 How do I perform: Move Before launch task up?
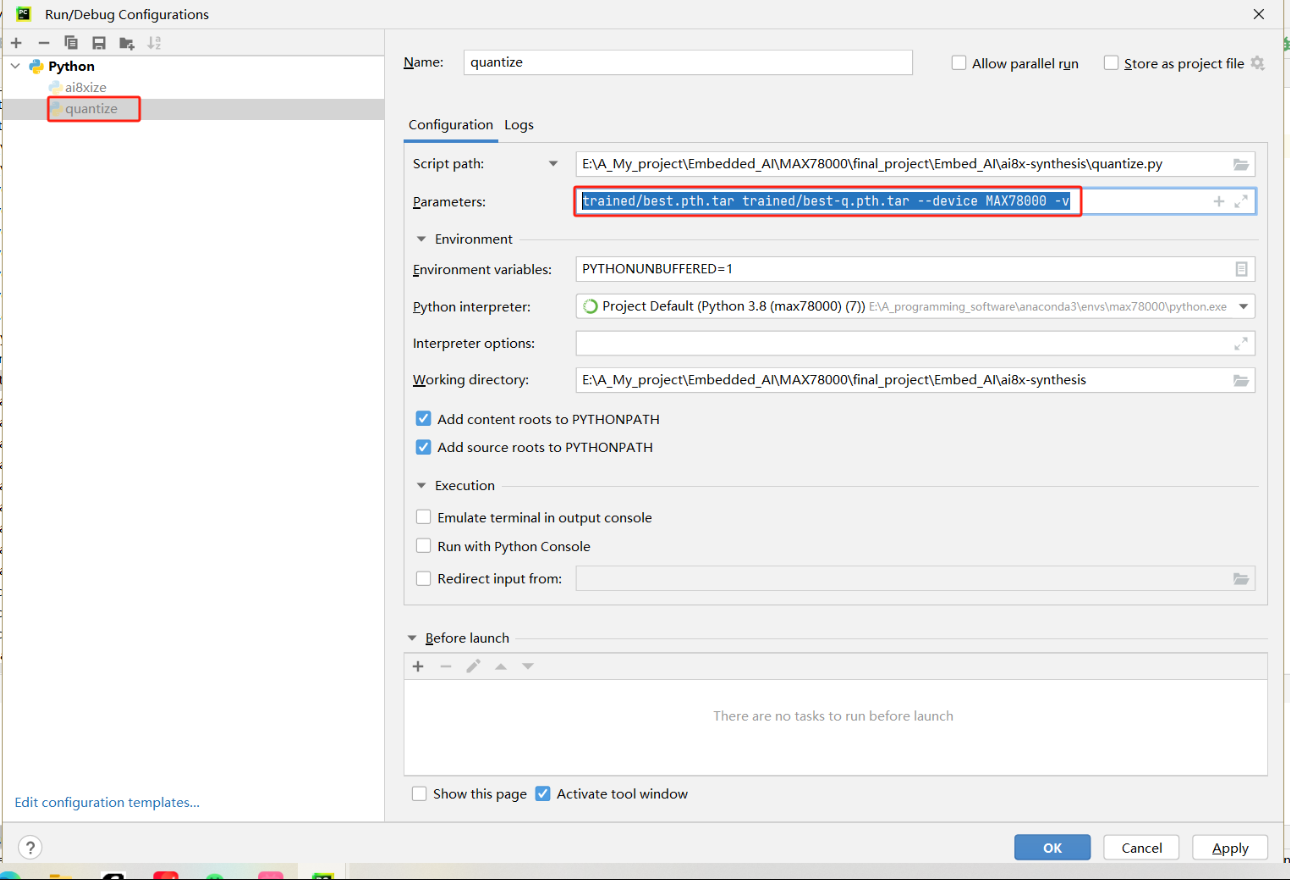(x=501, y=667)
